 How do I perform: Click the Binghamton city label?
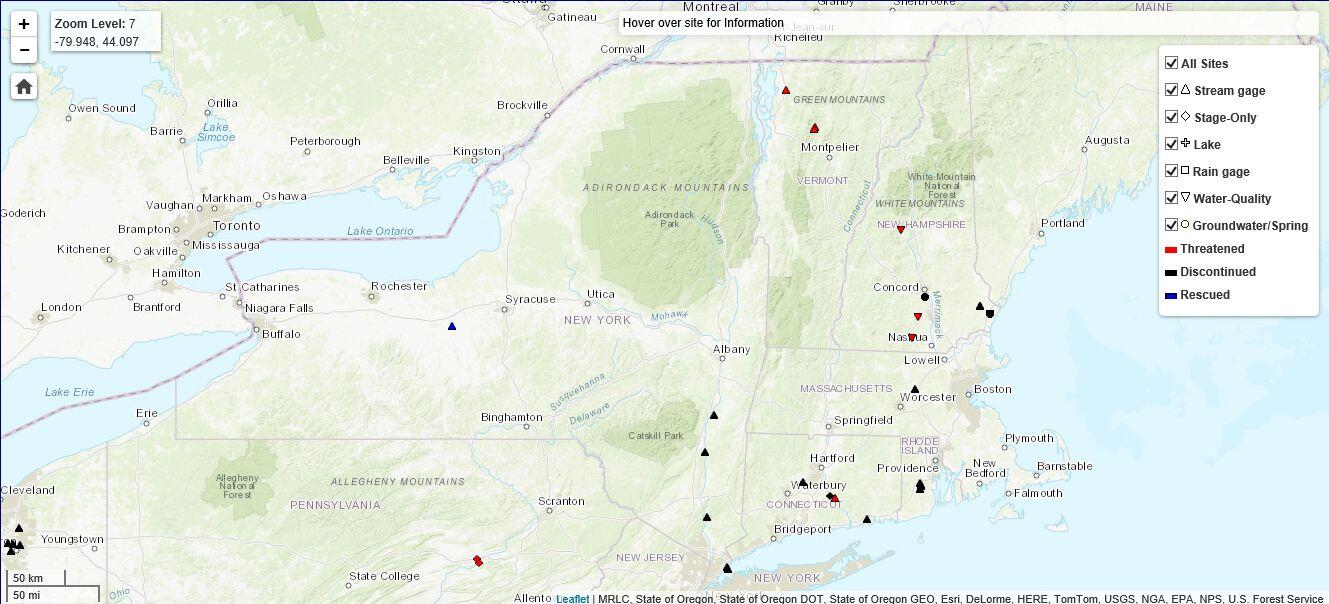pyautogui.click(x=512, y=417)
